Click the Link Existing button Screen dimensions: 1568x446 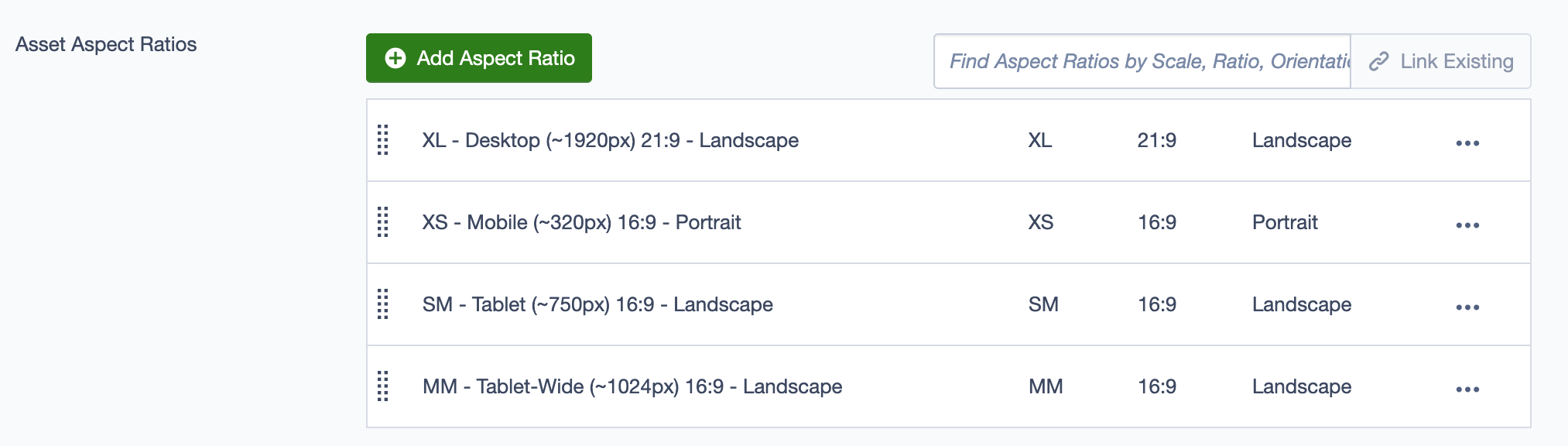coord(1440,61)
